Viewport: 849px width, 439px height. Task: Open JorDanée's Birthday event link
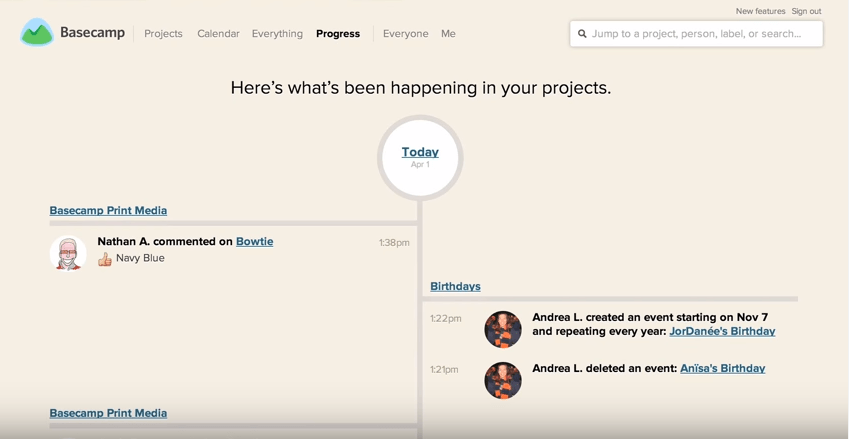tap(722, 331)
